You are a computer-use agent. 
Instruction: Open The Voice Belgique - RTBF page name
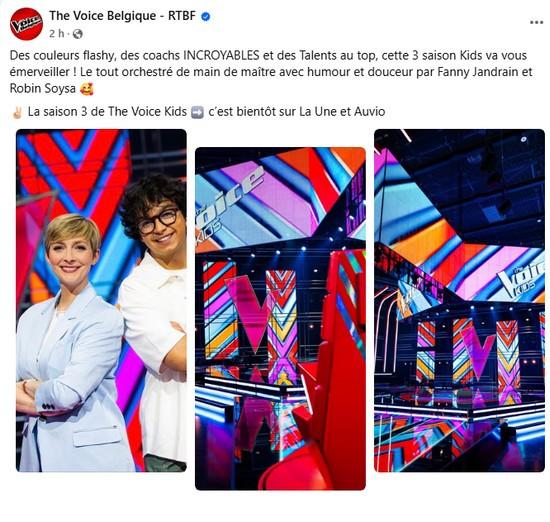point(122,16)
